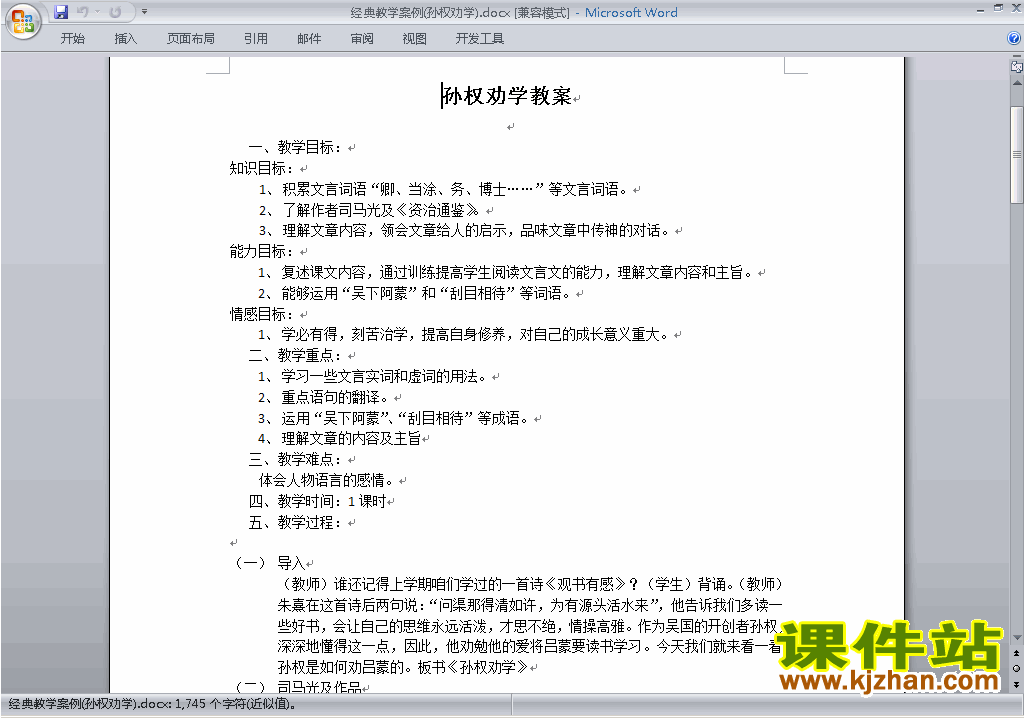This screenshot has width=1024, height=718.
Task: Click the heading （二）司马光及作品
Action: [297, 687]
